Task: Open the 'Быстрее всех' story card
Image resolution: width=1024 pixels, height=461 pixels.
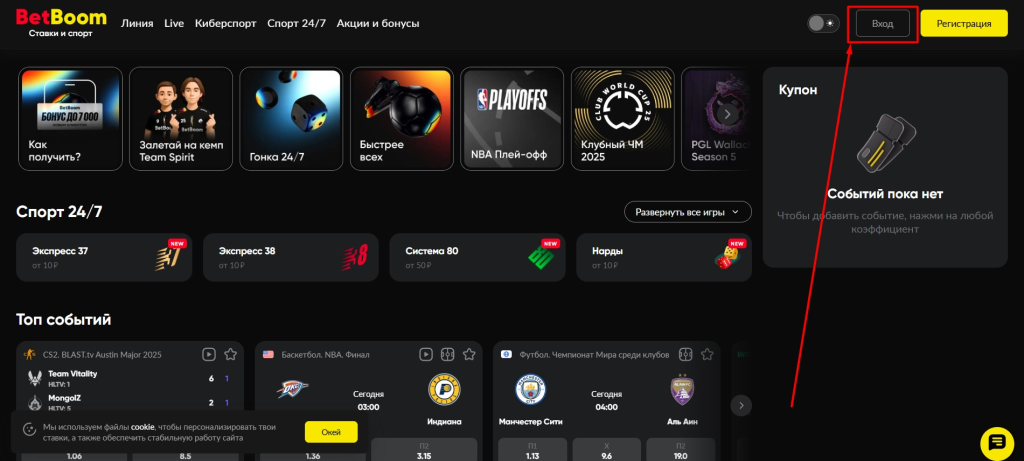Action: [x=402, y=119]
